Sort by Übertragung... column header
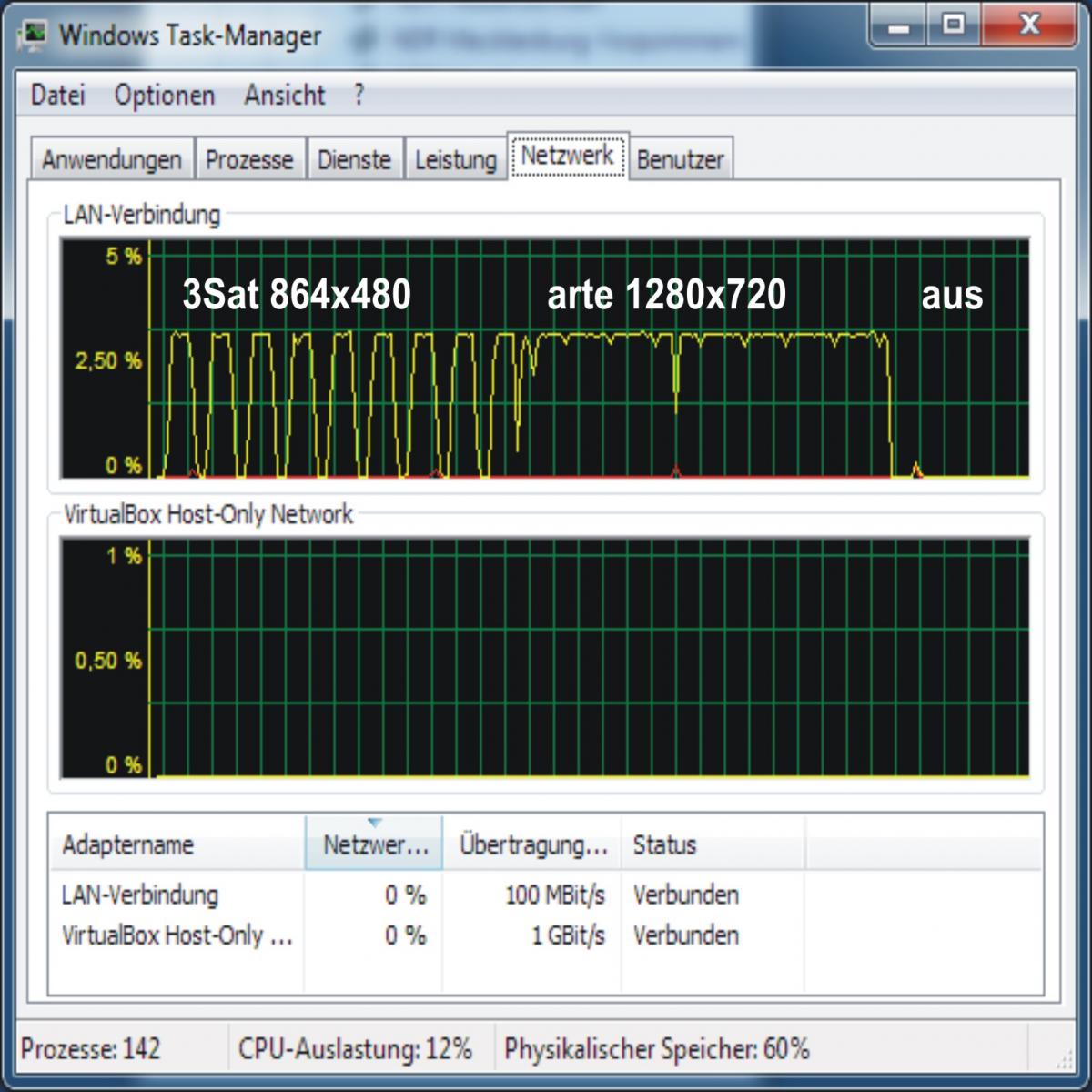This screenshot has width=1092, height=1092. 532,844
